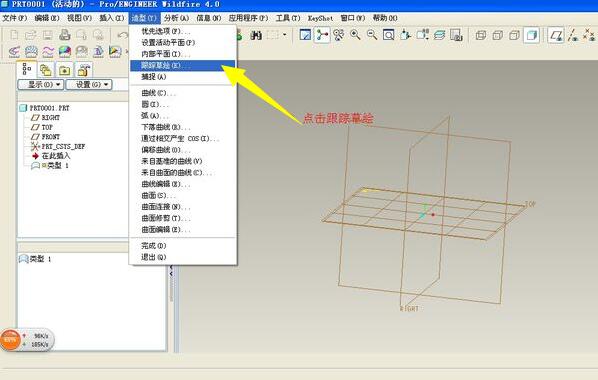Enable wireframe display mode

[481, 35]
